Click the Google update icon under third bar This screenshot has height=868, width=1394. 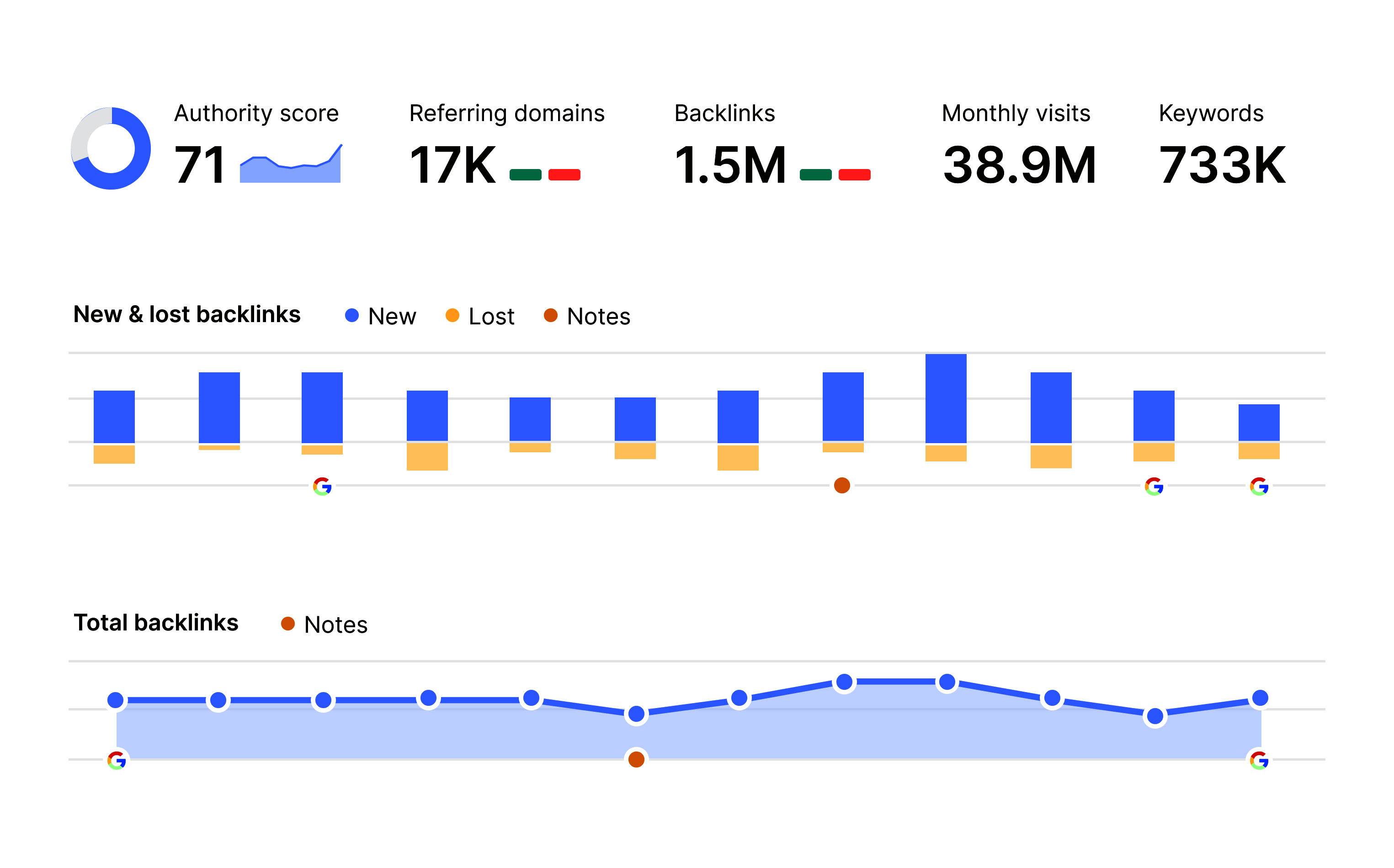tap(322, 487)
